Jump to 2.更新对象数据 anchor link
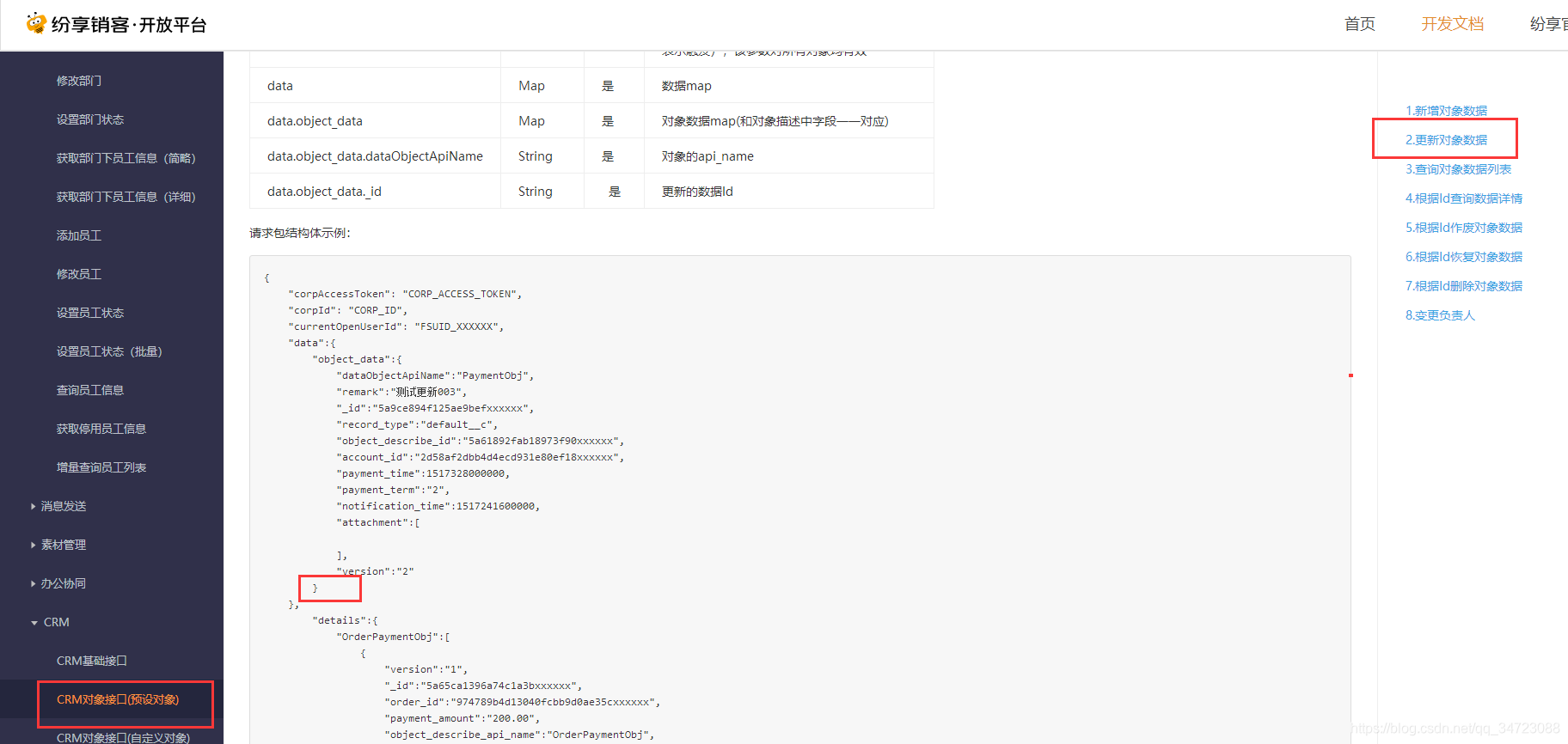The width and height of the screenshot is (1568, 744). [x=1446, y=140]
